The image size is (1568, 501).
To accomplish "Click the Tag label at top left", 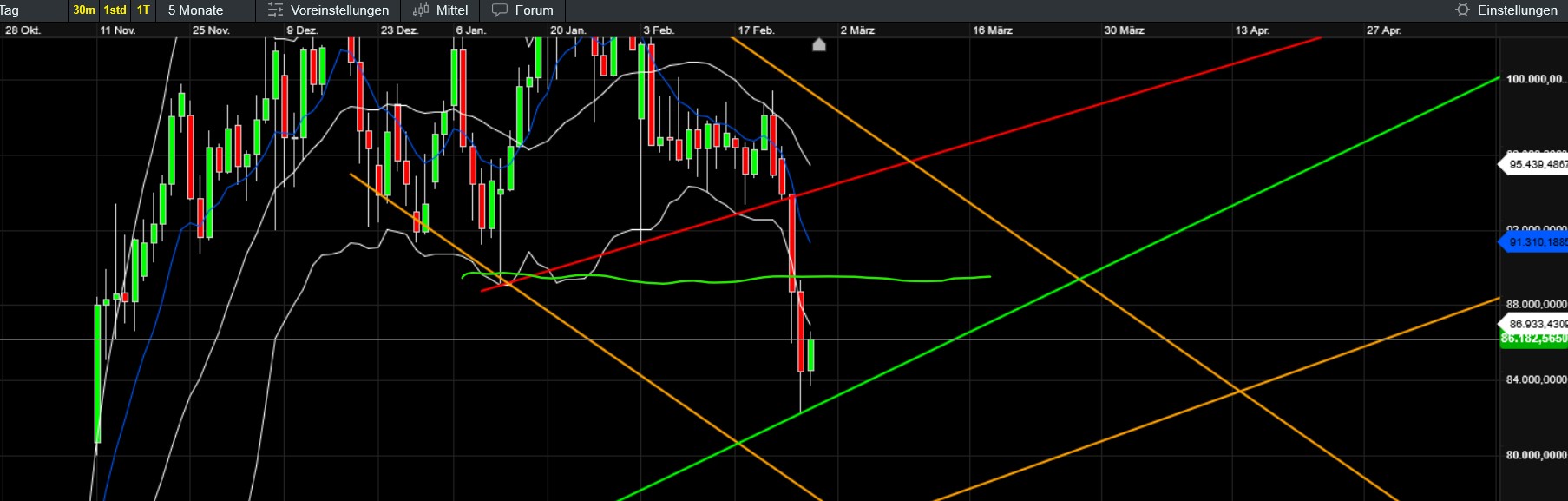I will [x=10, y=10].
